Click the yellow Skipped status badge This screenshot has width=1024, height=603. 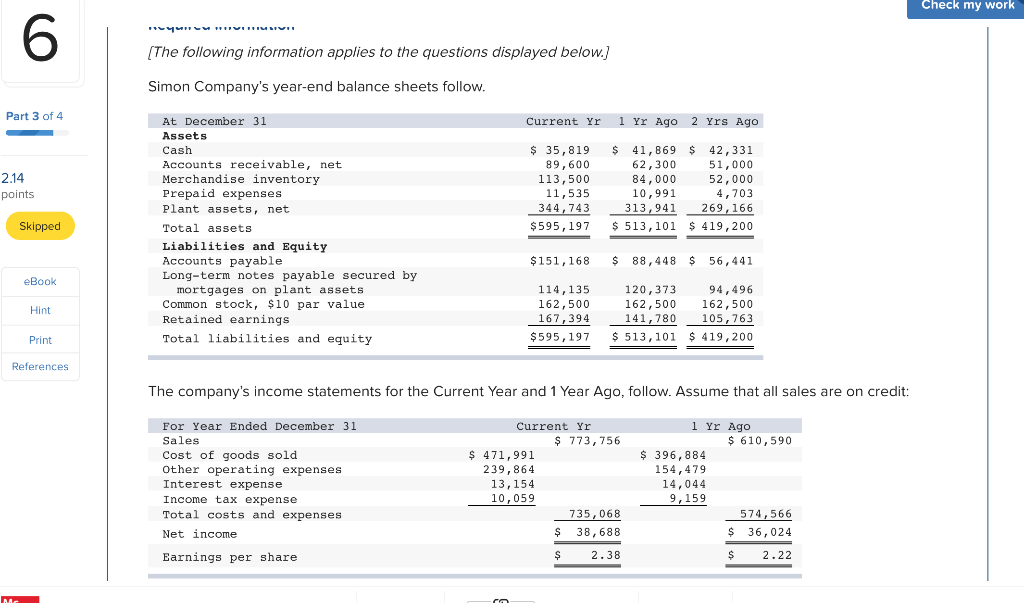pos(40,226)
